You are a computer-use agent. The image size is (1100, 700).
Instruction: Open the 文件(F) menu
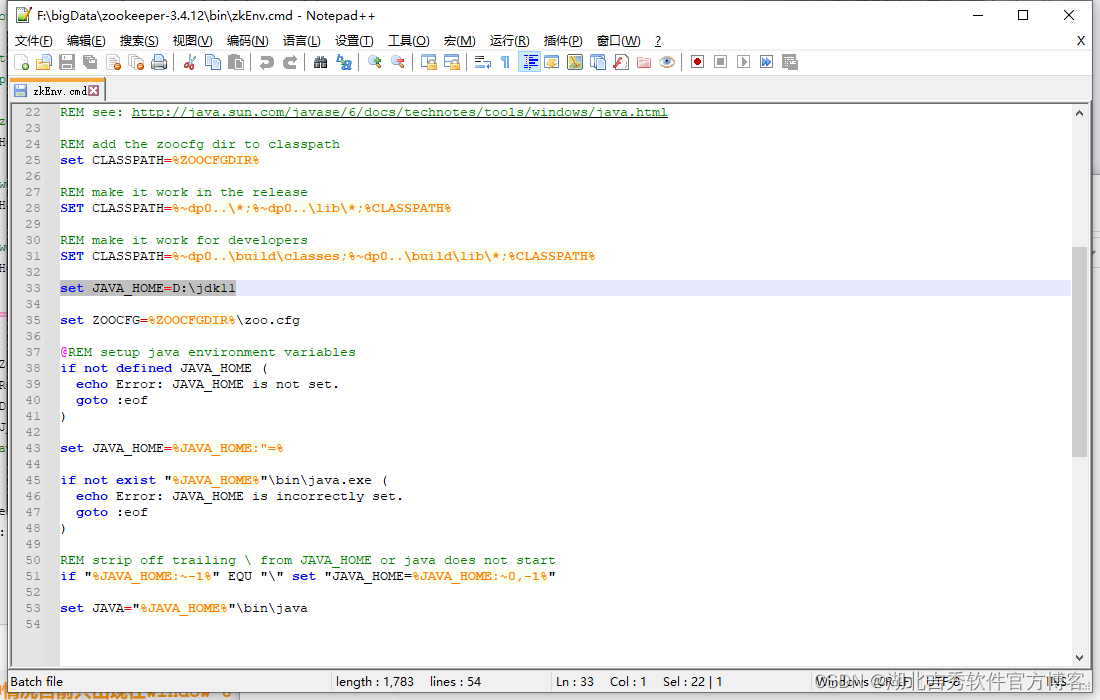(34, 41)
